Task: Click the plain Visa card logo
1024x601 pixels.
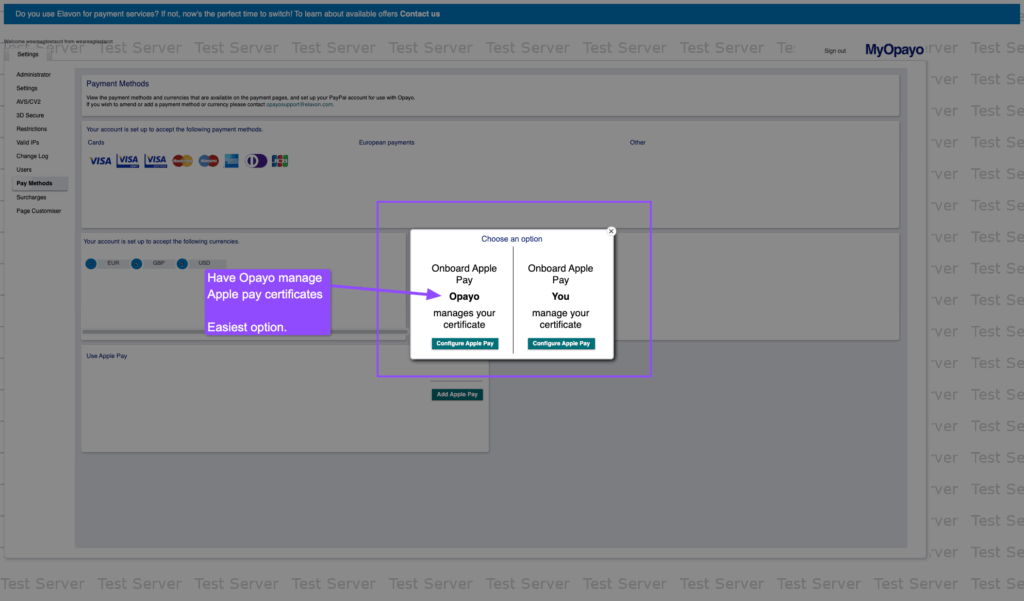Action: click(x=100, y=160)
